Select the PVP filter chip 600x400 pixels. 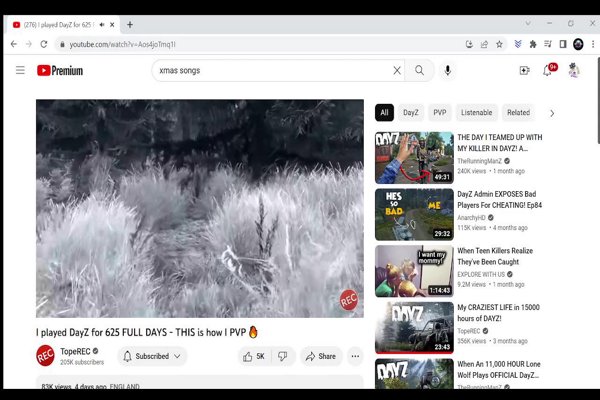point(440,113)
